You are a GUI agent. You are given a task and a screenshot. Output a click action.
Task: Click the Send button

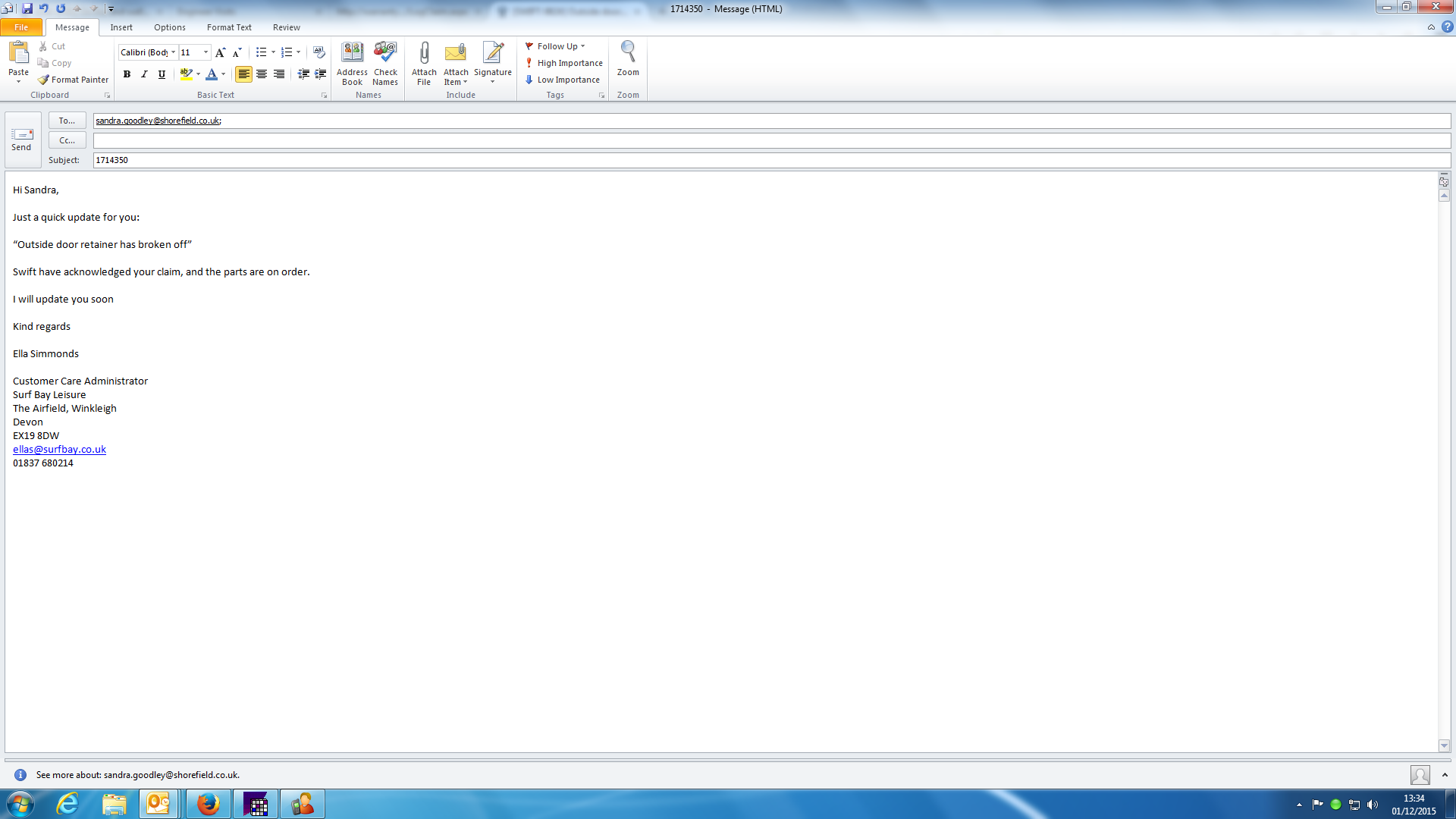tap(22, 139)
